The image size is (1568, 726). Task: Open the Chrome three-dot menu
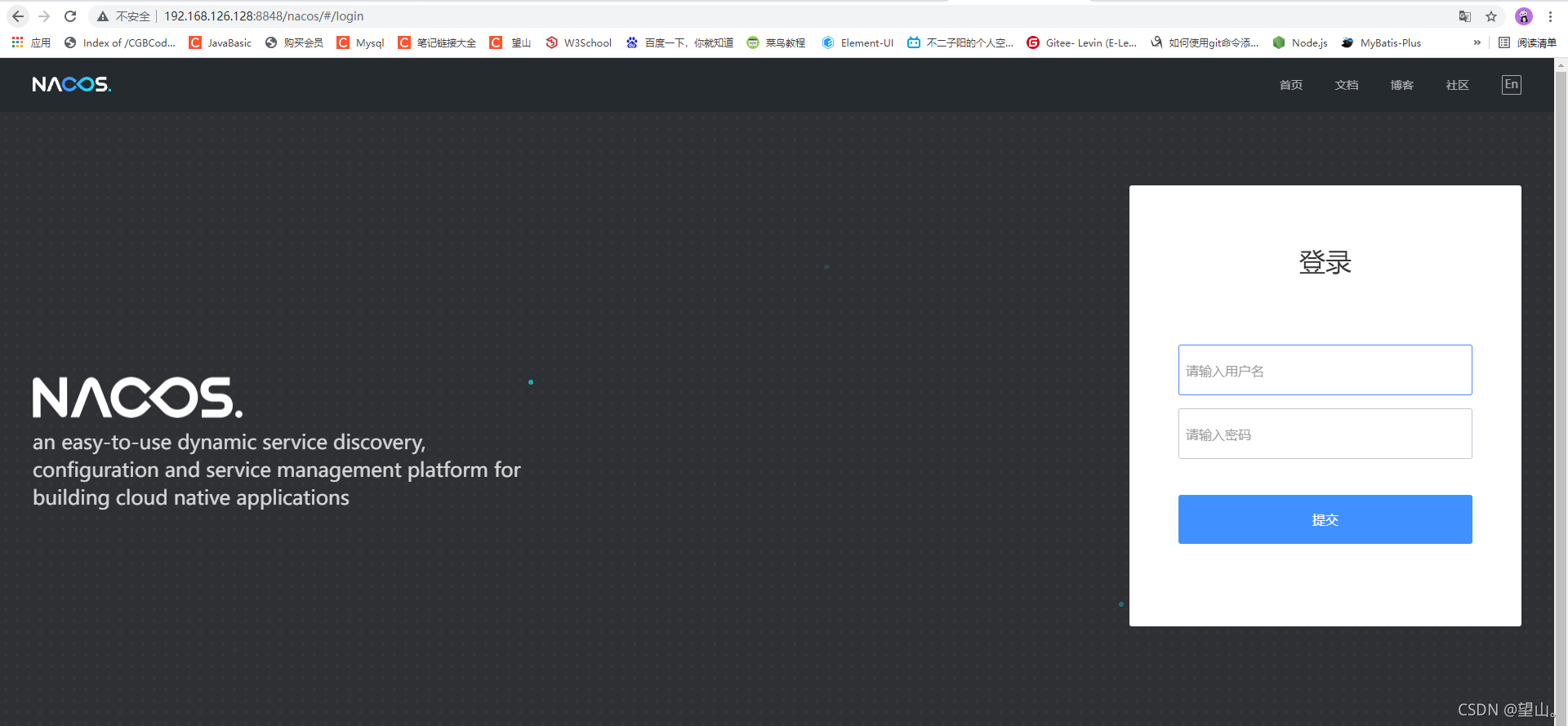click(x=1550, y=16)
